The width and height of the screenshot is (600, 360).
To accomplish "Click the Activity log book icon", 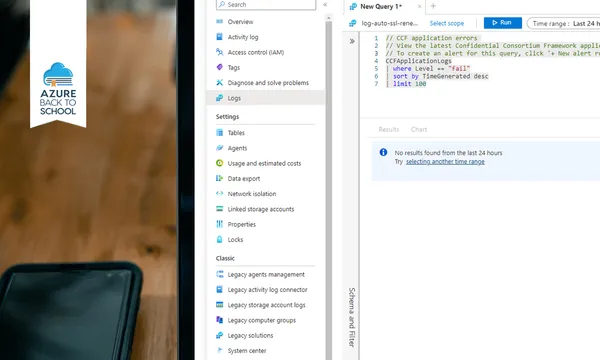I will pyautogui.click(x=219, y=37).
